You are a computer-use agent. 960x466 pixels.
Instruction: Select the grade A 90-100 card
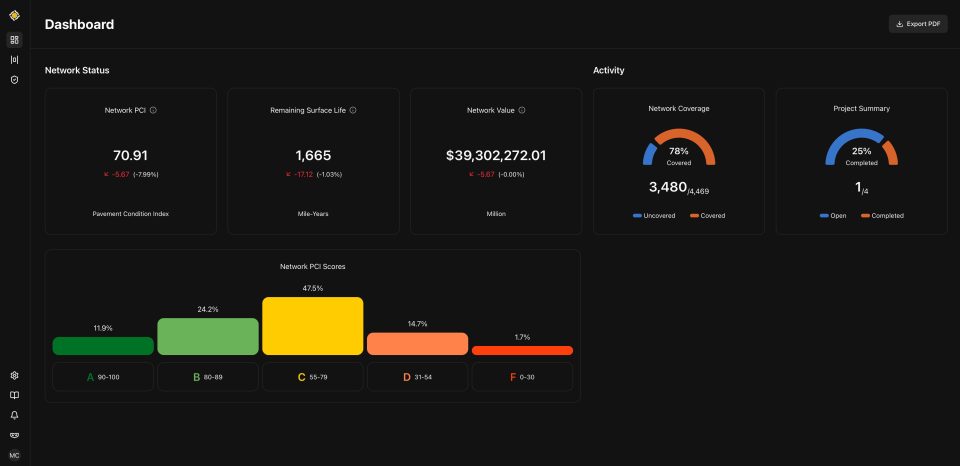pos(103,377)
